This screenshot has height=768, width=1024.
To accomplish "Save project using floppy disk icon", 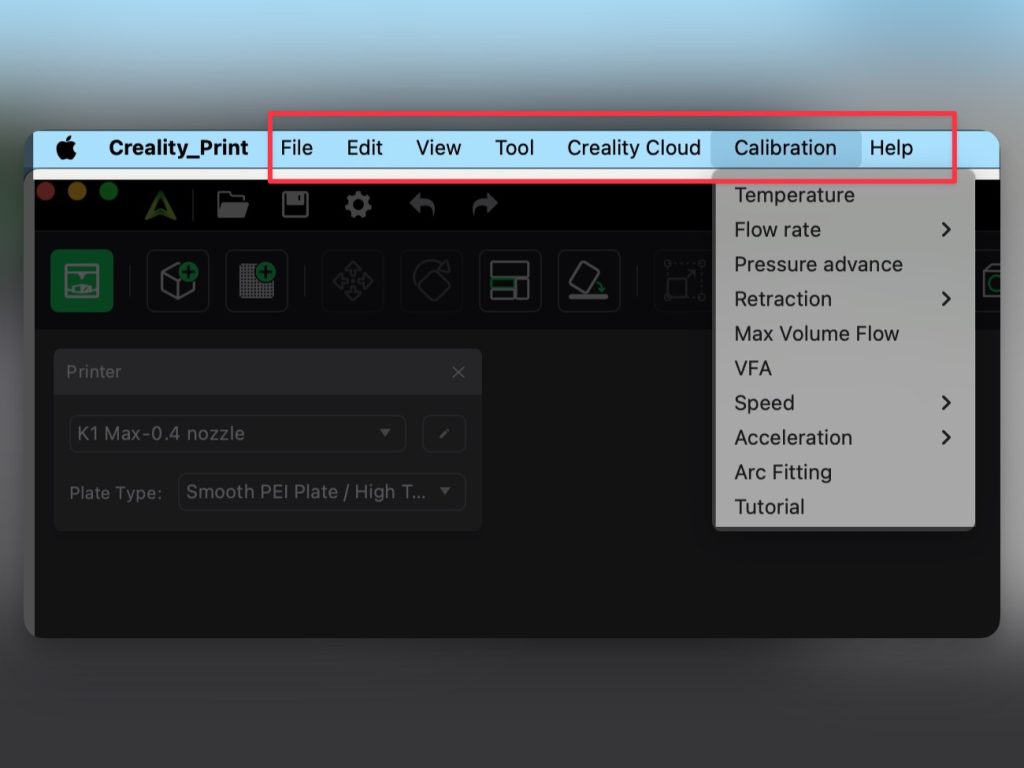I will pyautogui.click(x=295, y=205).
